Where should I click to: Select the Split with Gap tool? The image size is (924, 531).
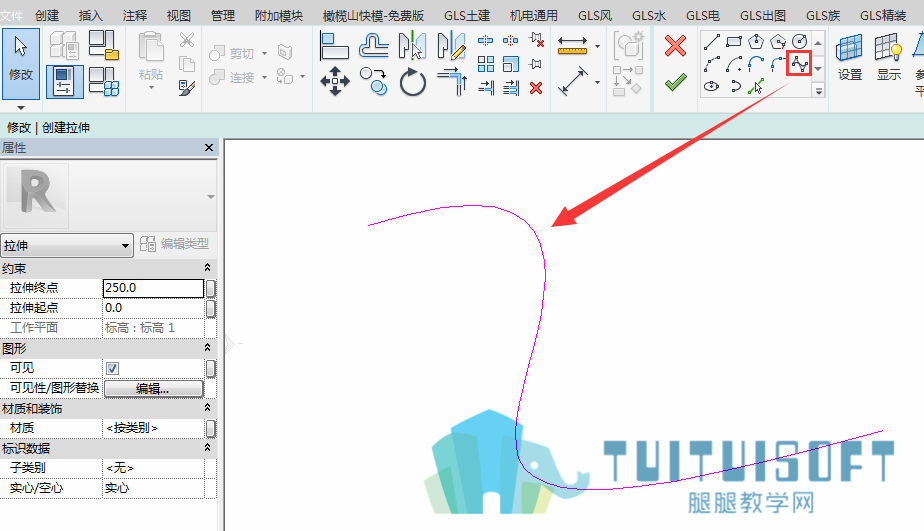point(510,40)
